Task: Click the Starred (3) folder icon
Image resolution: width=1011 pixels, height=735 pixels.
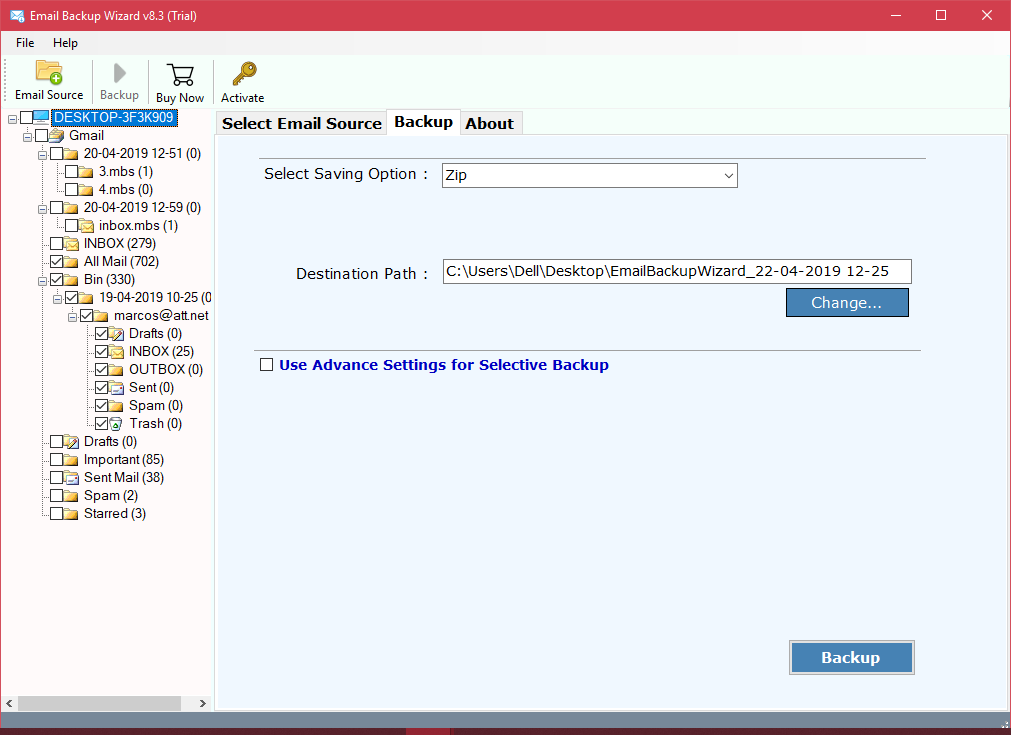Action: (72, 514)
